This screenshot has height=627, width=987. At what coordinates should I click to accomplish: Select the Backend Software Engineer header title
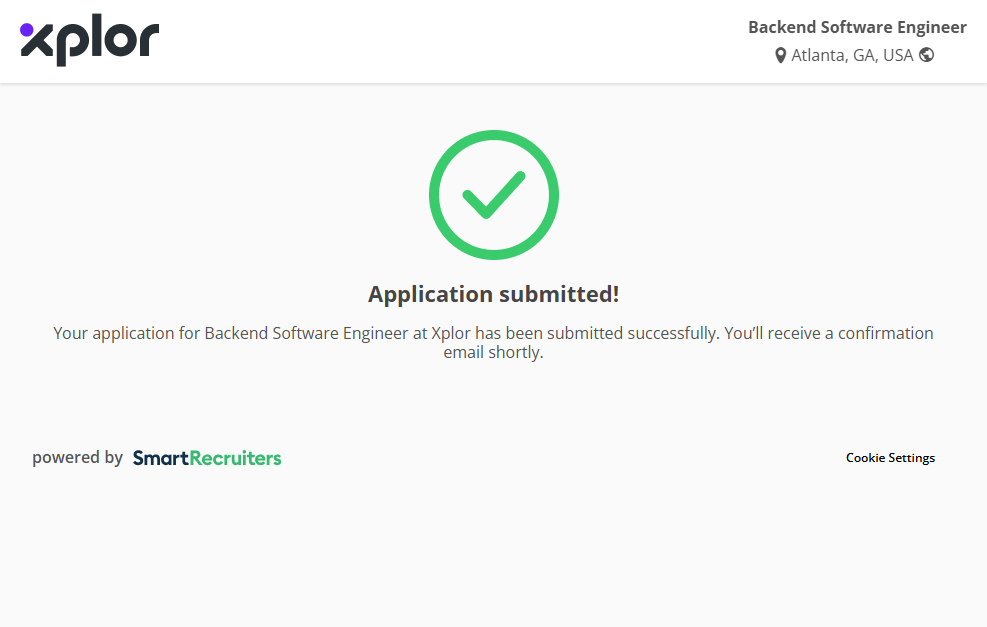tap(857, 27)
